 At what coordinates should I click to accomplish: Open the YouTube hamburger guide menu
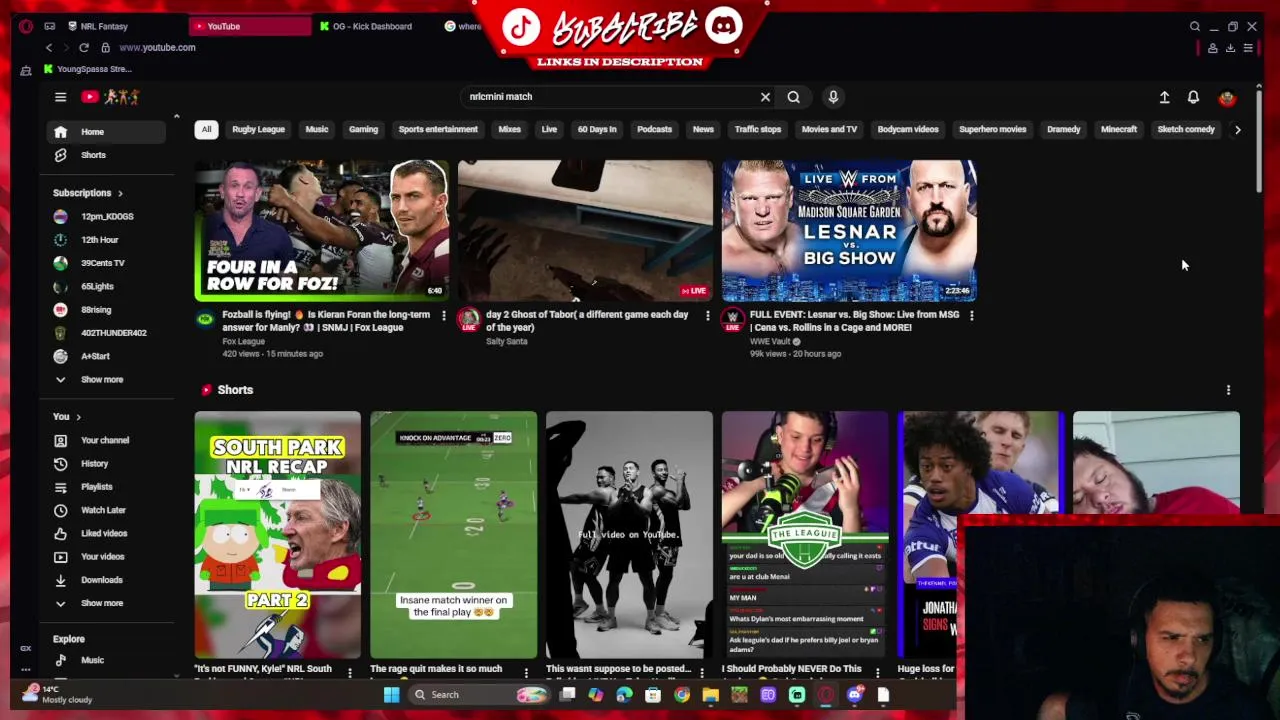click(x=60, y=97)
